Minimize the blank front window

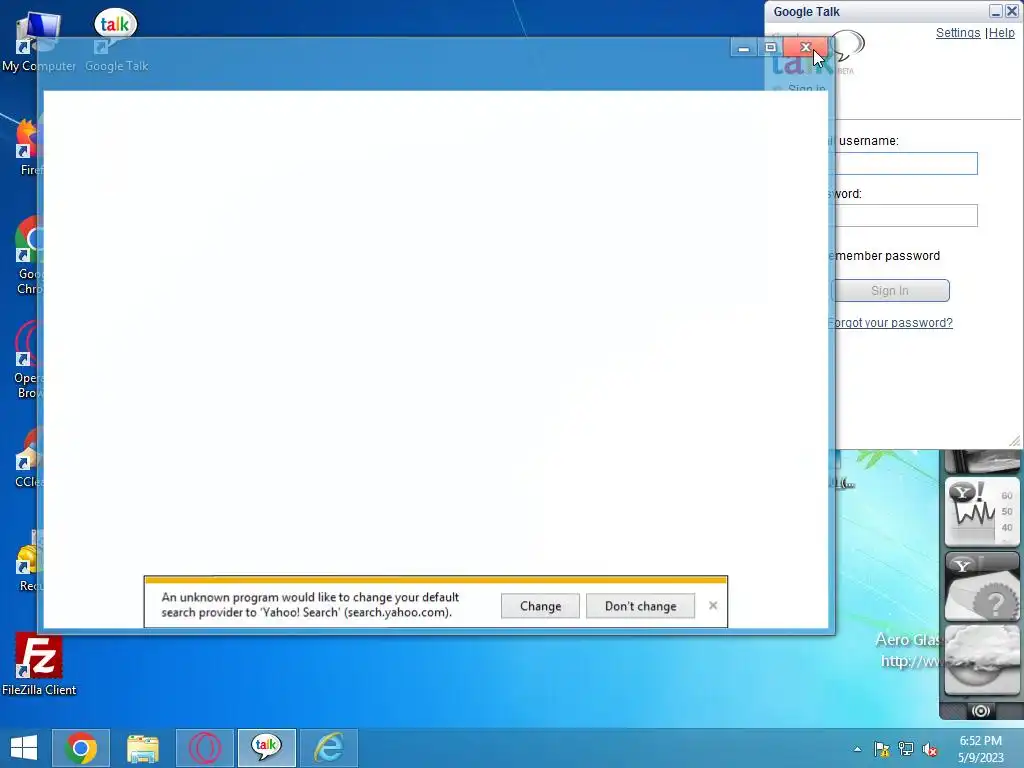pos(743,48)
